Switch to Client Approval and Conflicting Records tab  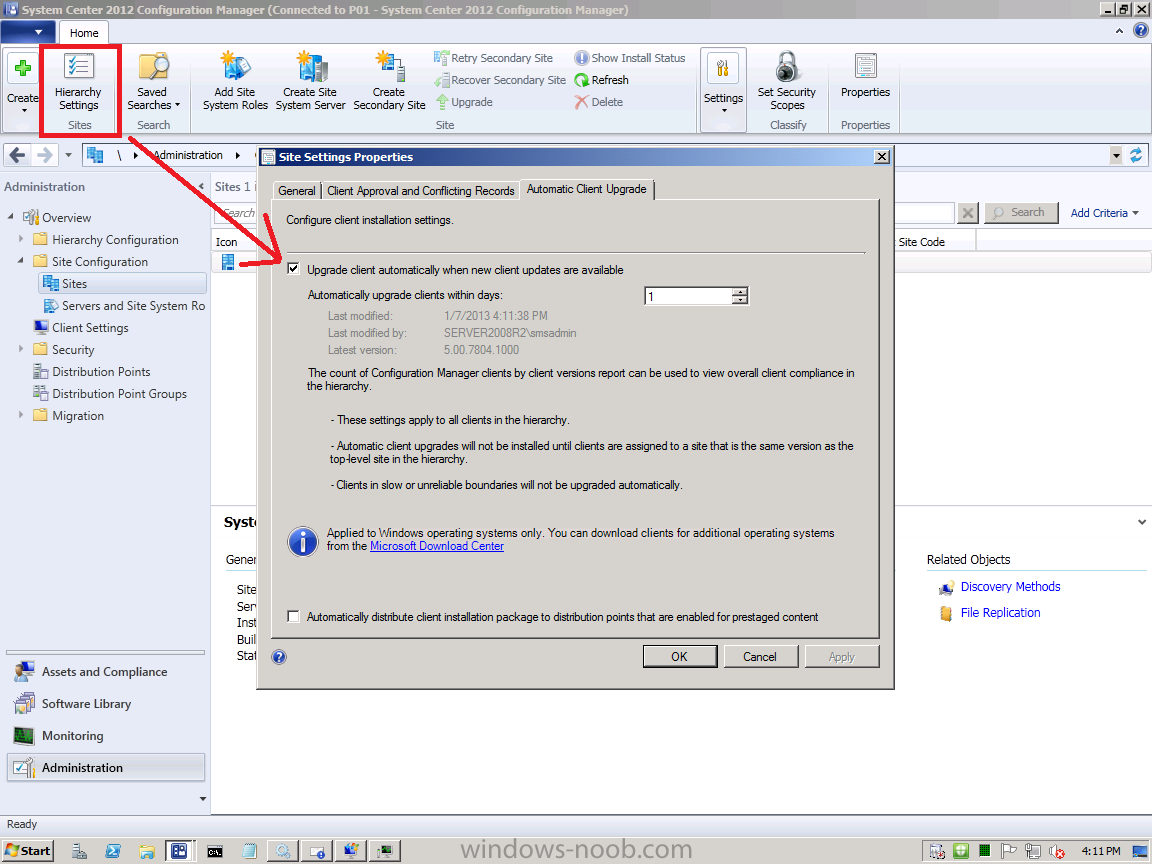420,191
